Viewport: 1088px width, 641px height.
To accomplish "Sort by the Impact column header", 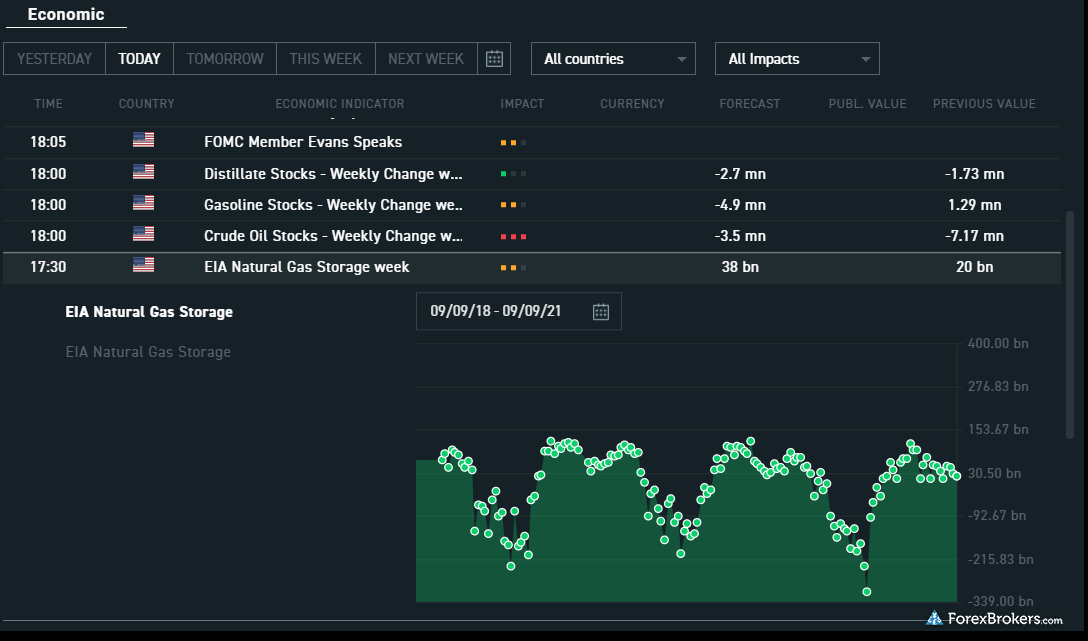I will point(522,104).
